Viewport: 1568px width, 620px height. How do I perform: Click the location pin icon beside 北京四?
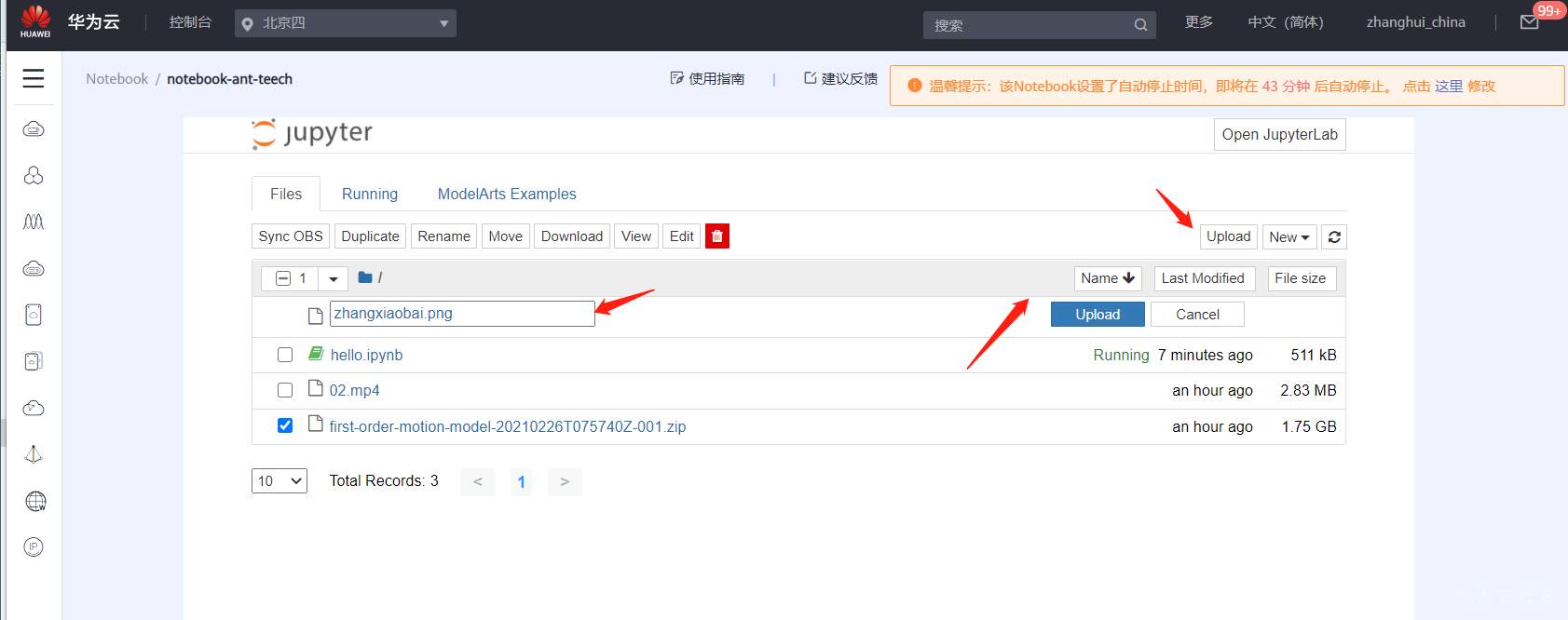click(247, 24)
